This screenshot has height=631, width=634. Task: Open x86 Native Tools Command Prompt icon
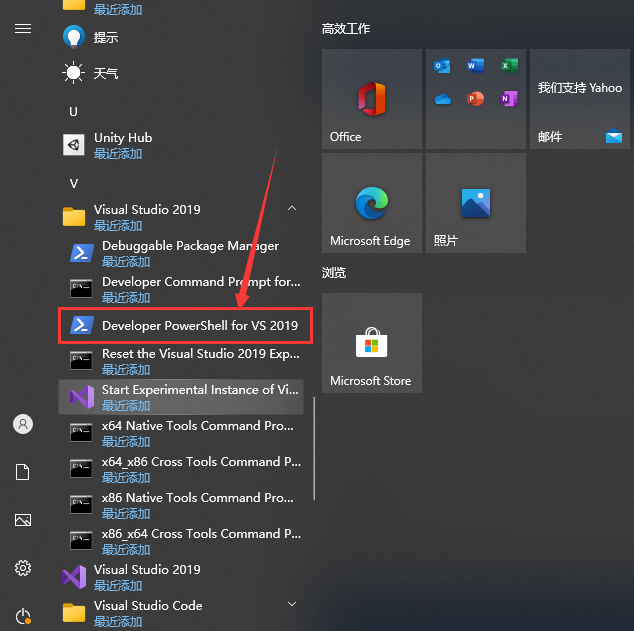(81, 504)
